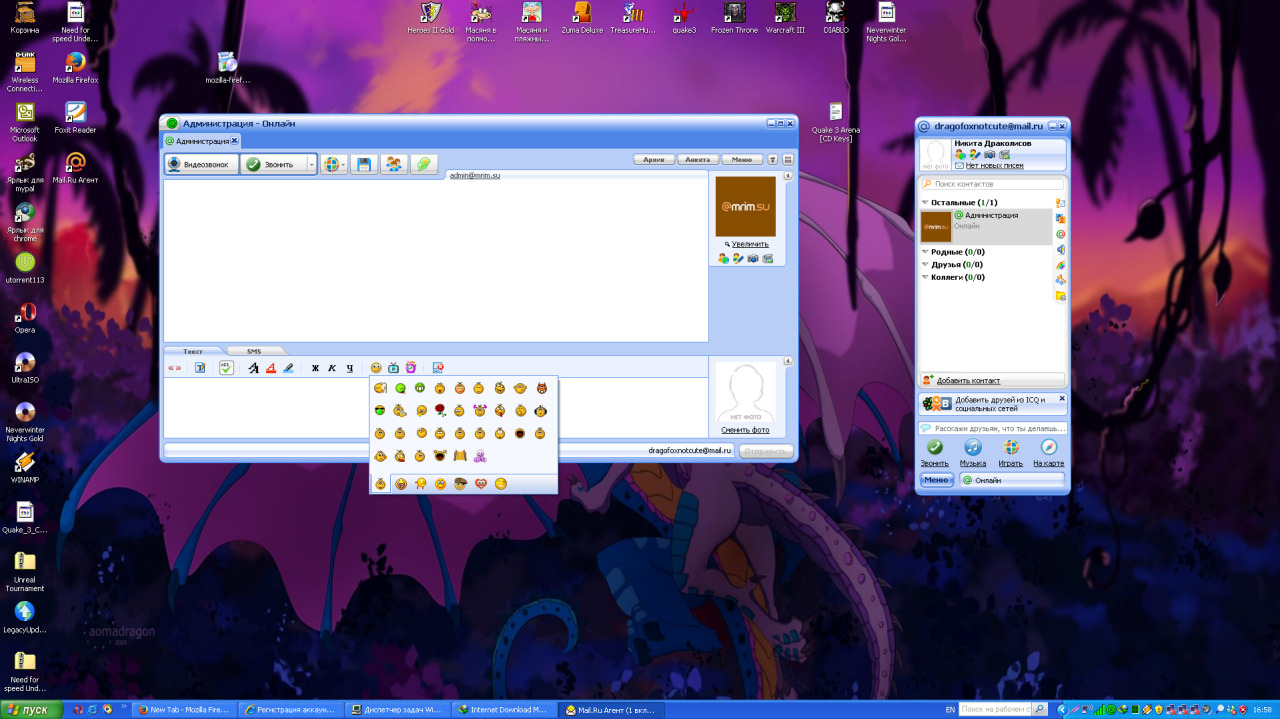Viewport: 1280px width, 719px height.
Task: Open the Онлайн status selector
Action: 1012,480
